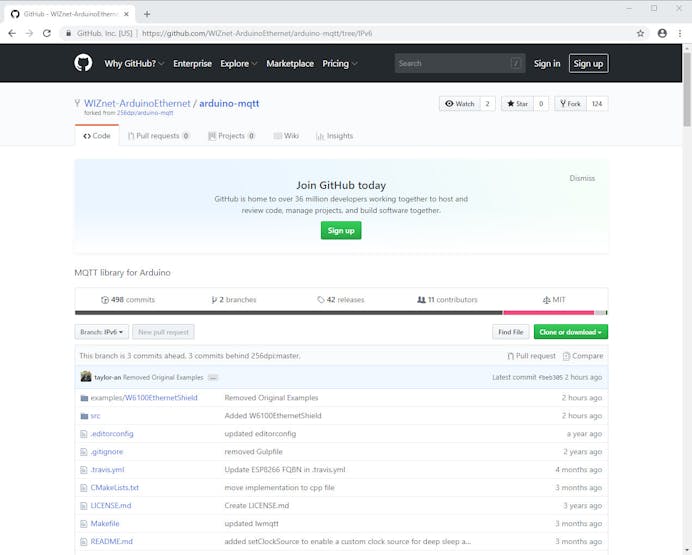Viewport: 692px width, 555px height.
Task: Go back using browser back arrow
Action: coord(12,33)
